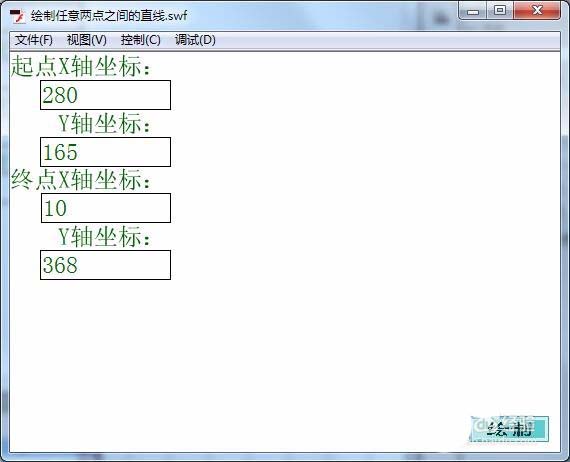The height and width of the screenshot is (462, 570).
Task: Click the end Y field showing 368
Action: pos(105,265)
